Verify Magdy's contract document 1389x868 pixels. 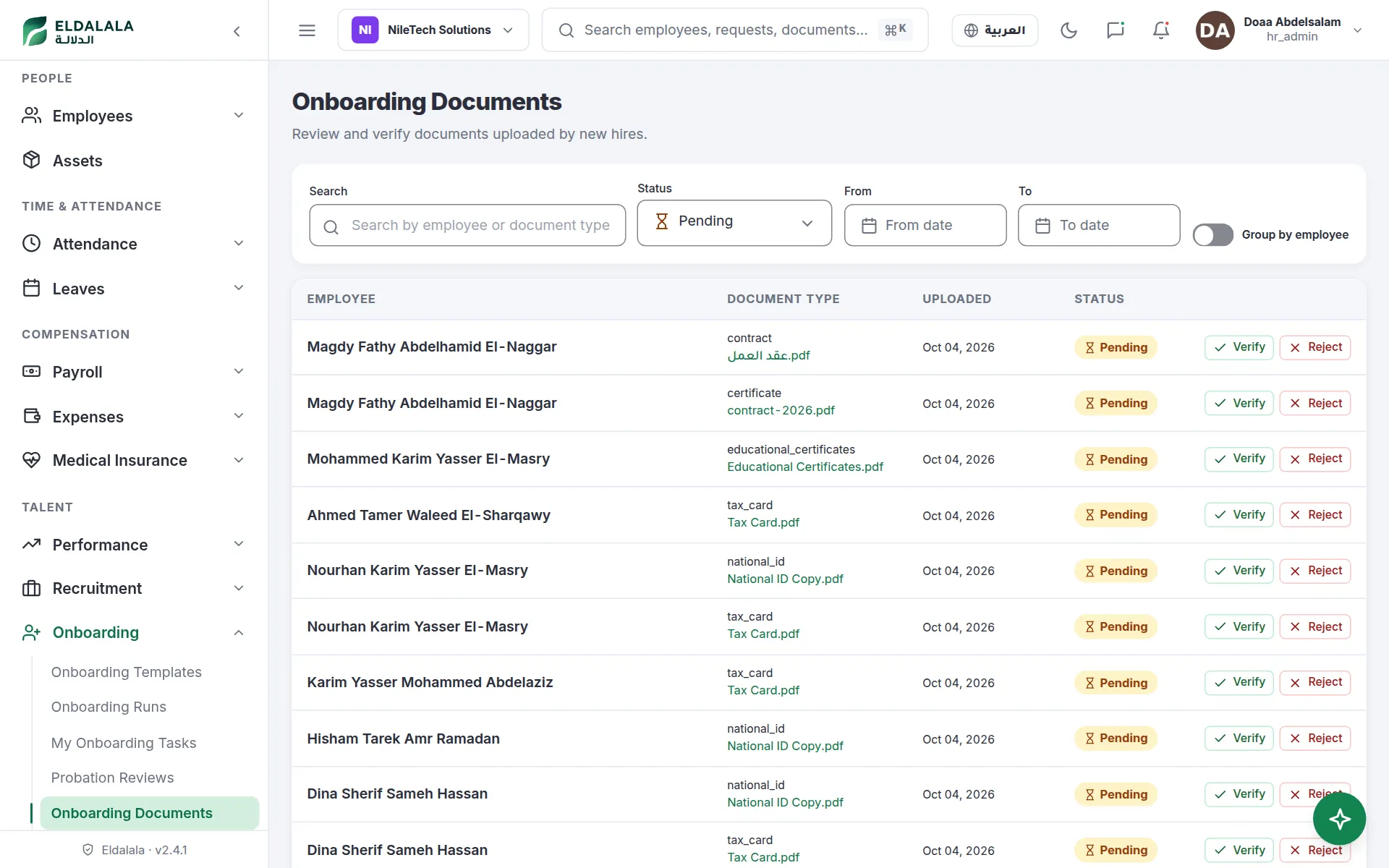(1239, 347)
